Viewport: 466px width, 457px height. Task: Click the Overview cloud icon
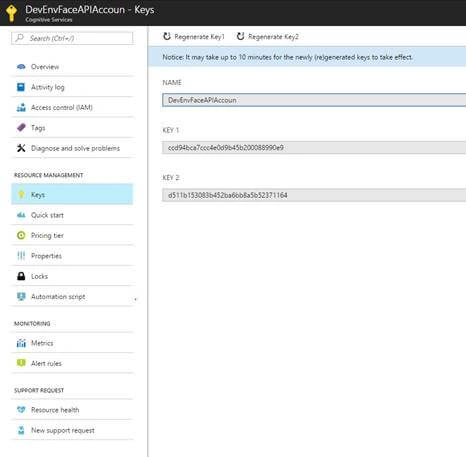point(21,67)
